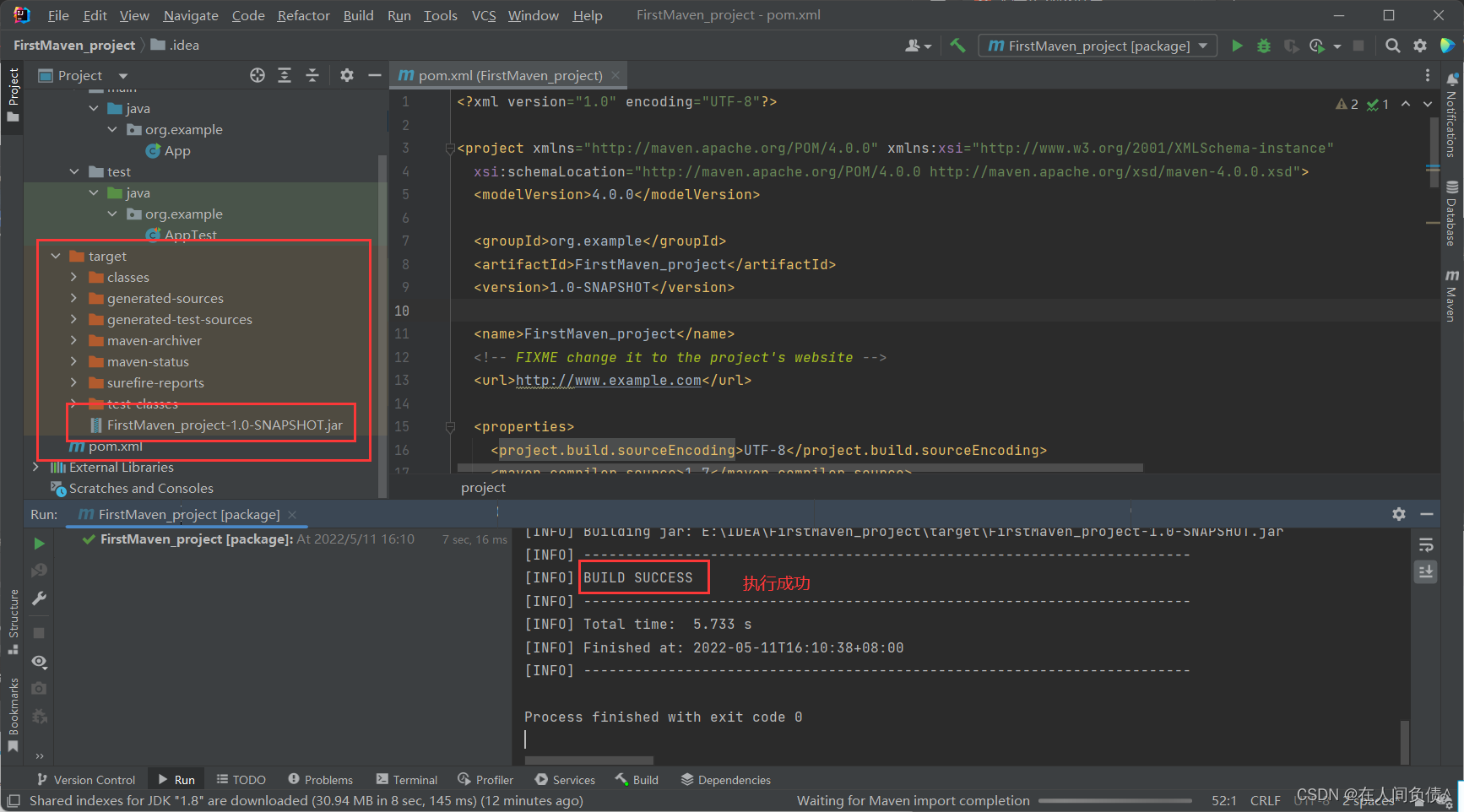Select pom.xml in the Project tree
The height and width of the screenshot is (812, 1464).
coord(106,446)
